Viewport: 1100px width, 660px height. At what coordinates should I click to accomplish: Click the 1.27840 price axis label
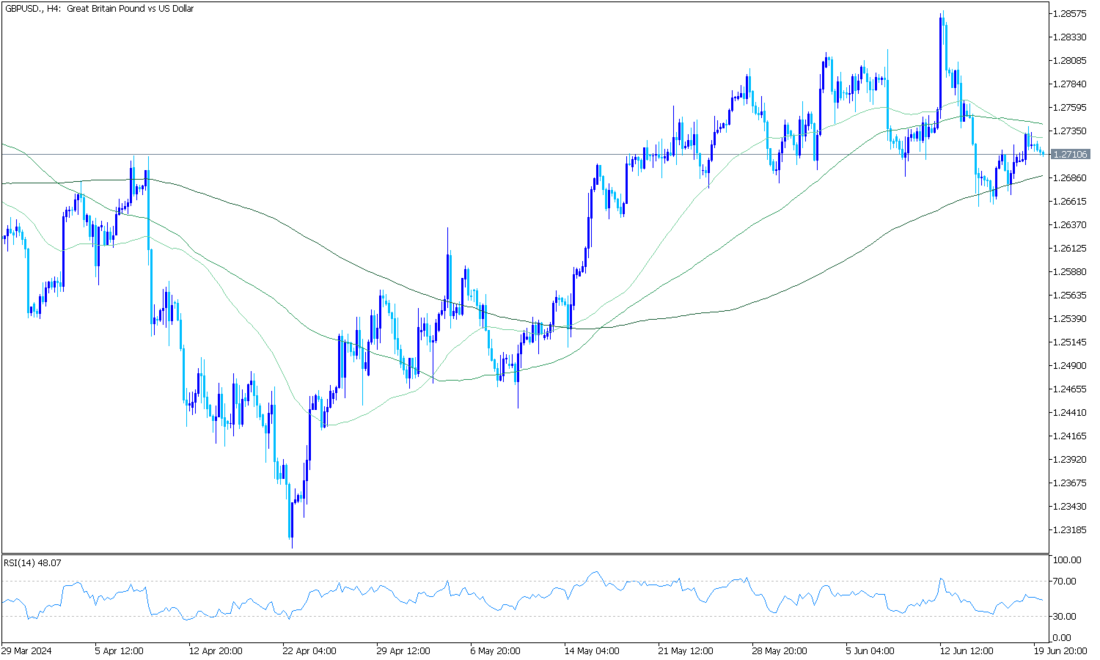tap(1071, 84)
